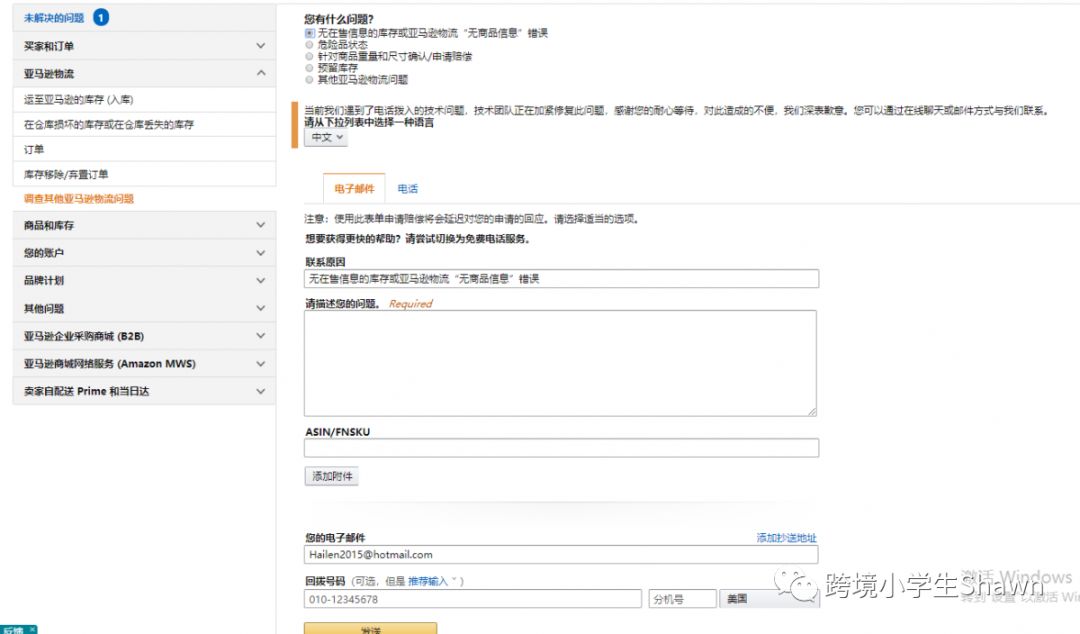Open the 美国 country dropdown
The image size is (1080, 634).
[x=769, y=599]
